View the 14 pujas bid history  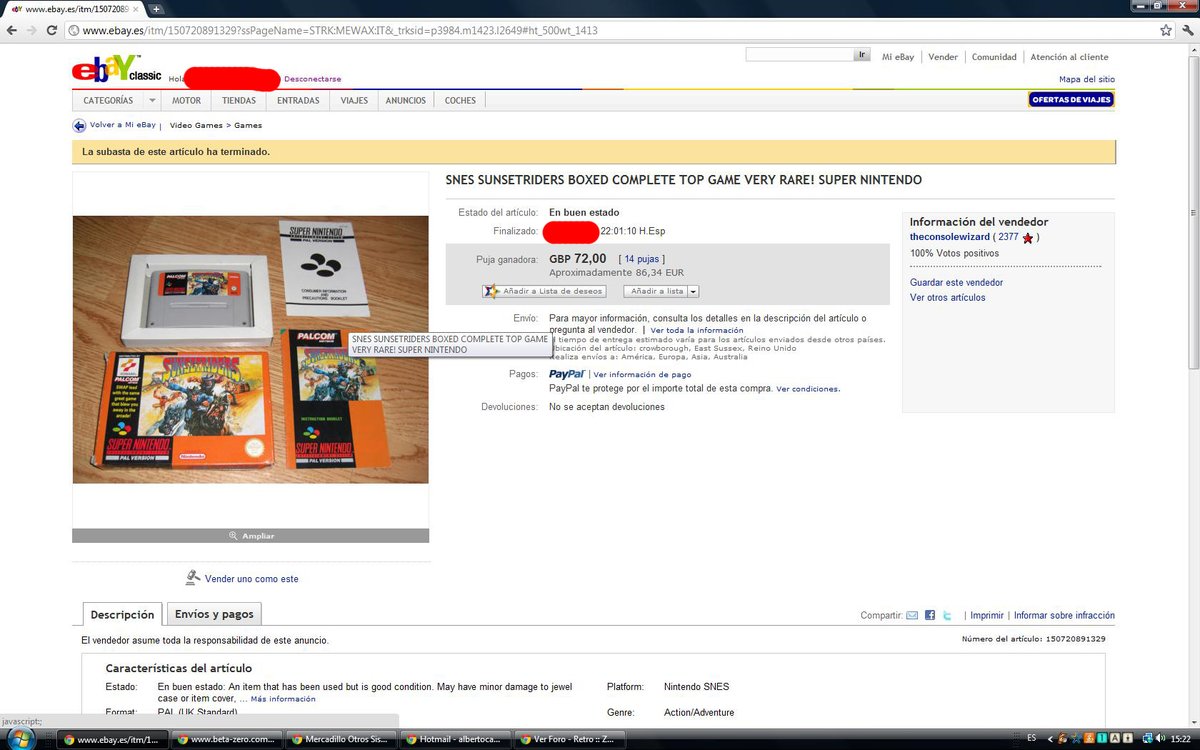[644, 259]
